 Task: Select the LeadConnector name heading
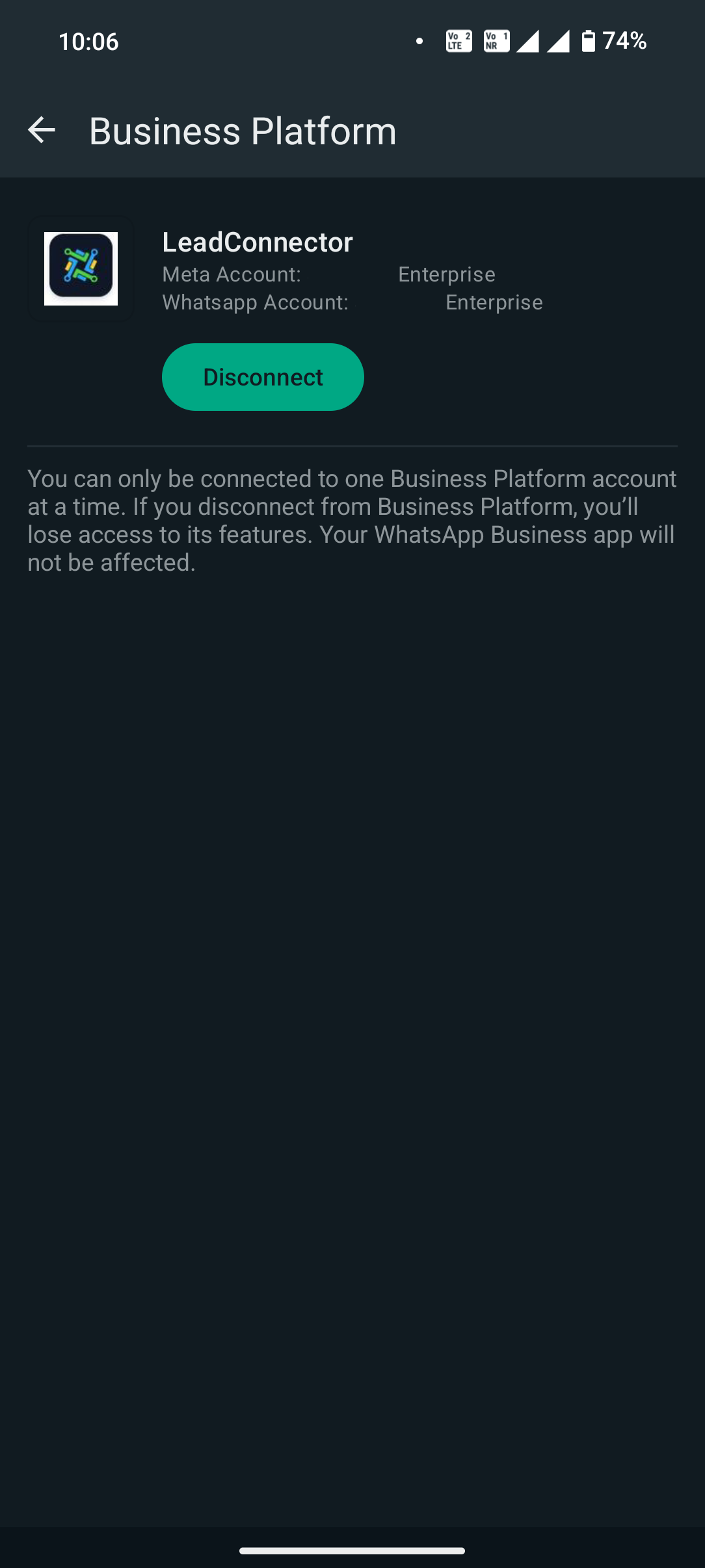pos(258,242)
